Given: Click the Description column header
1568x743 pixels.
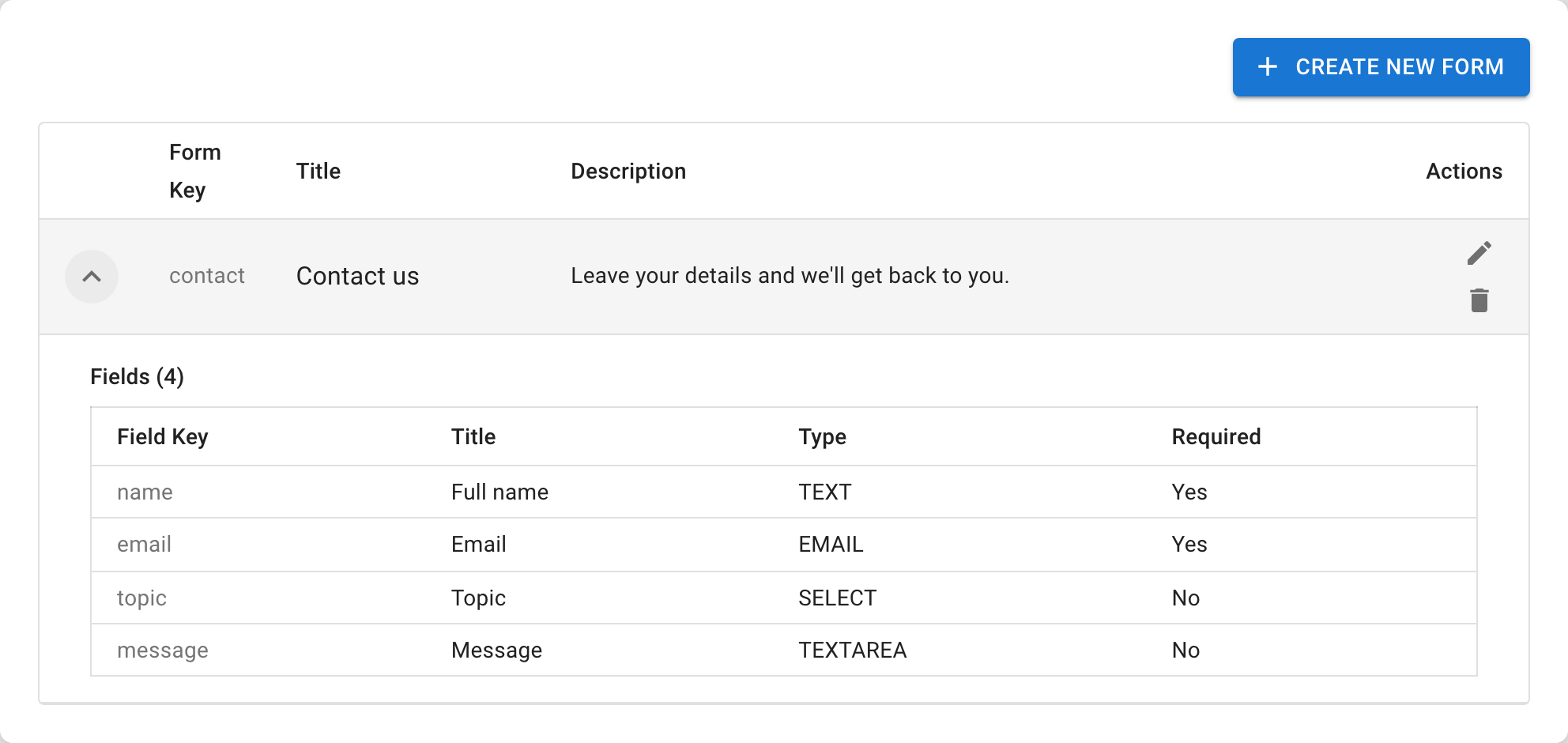Looking at the screenshot, I should [628, 171].
